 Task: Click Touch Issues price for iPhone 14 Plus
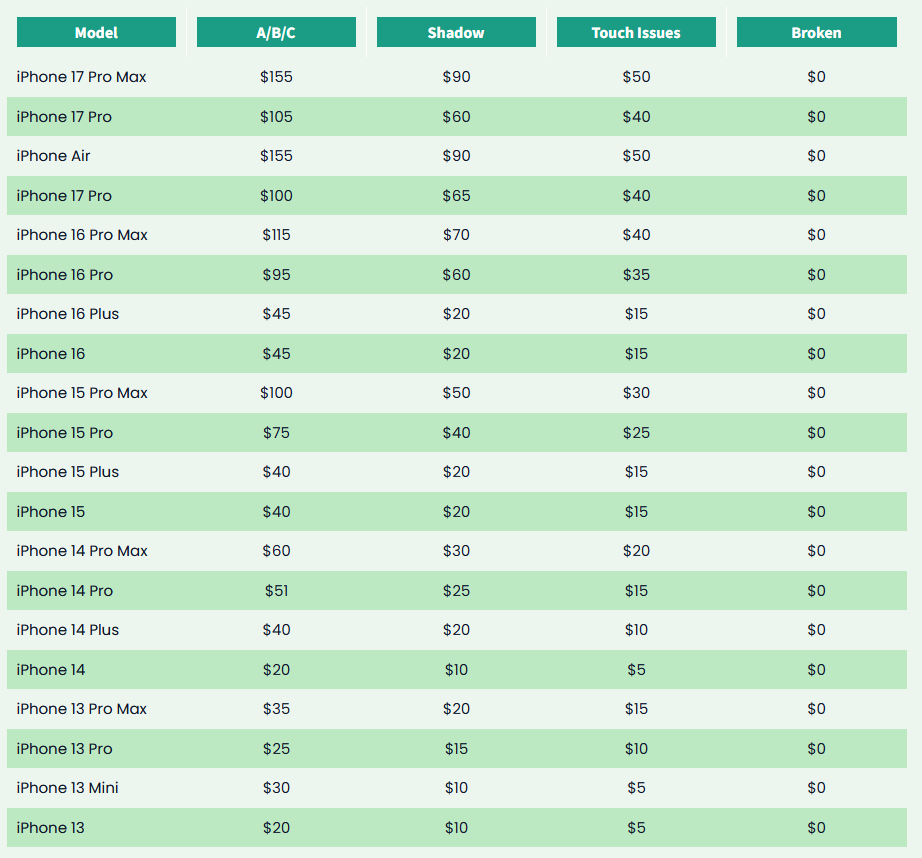pos(636,630)
